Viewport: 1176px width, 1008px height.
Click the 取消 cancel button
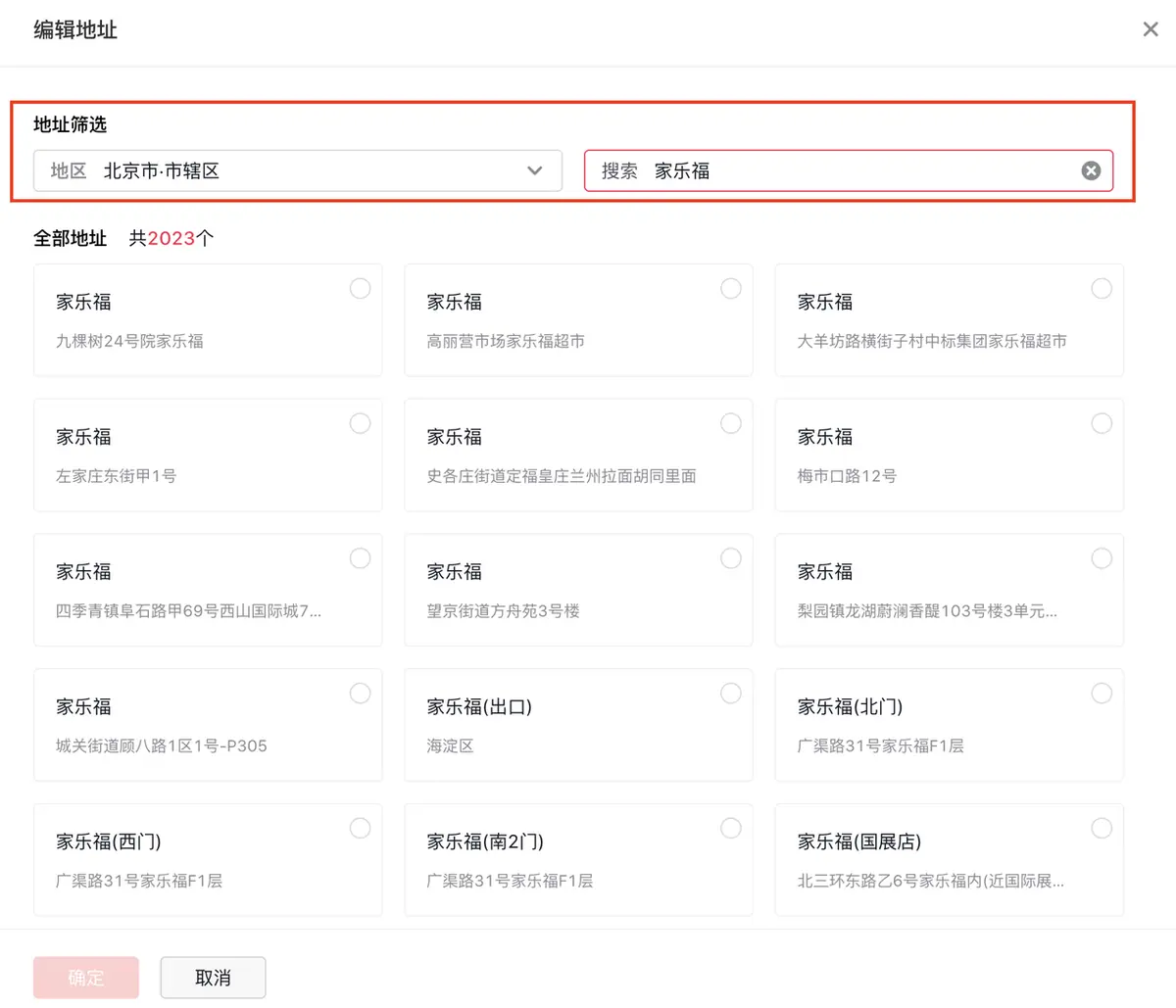pos(213,978)
